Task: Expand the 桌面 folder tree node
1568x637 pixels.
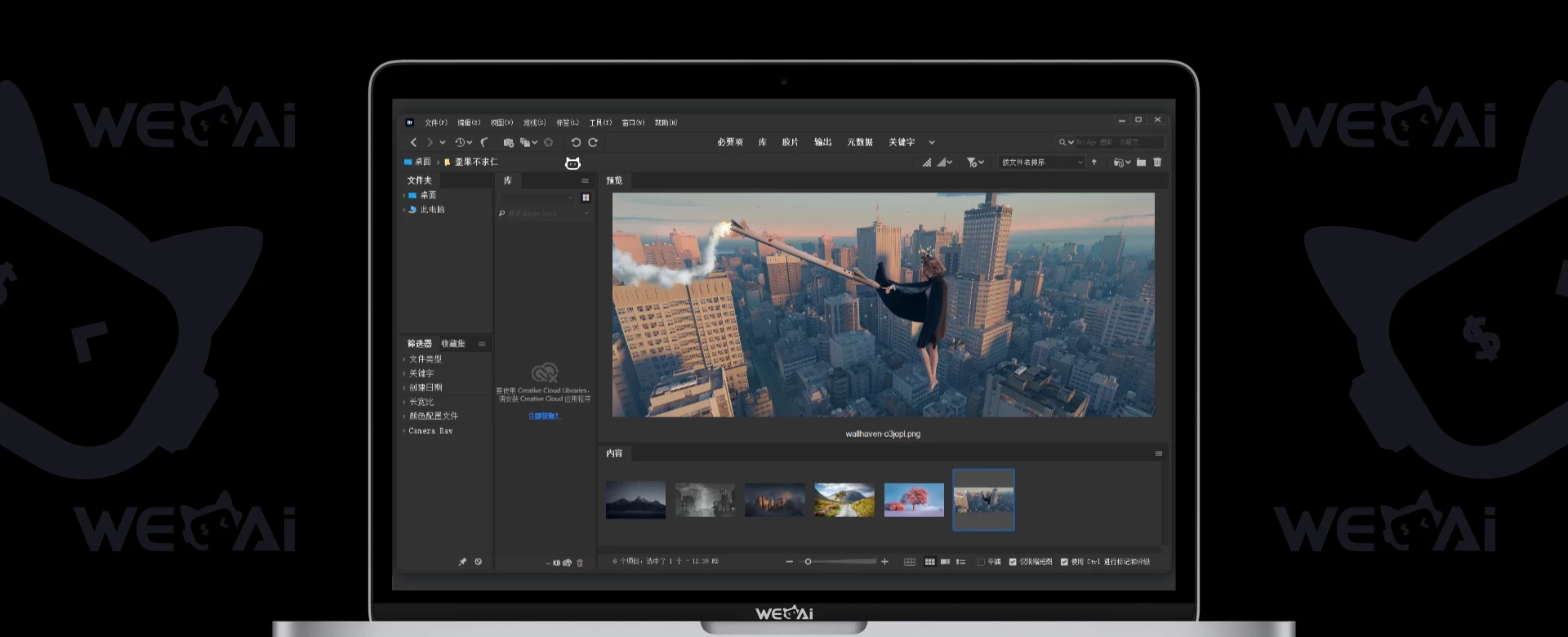Action: tap(403, 196)
